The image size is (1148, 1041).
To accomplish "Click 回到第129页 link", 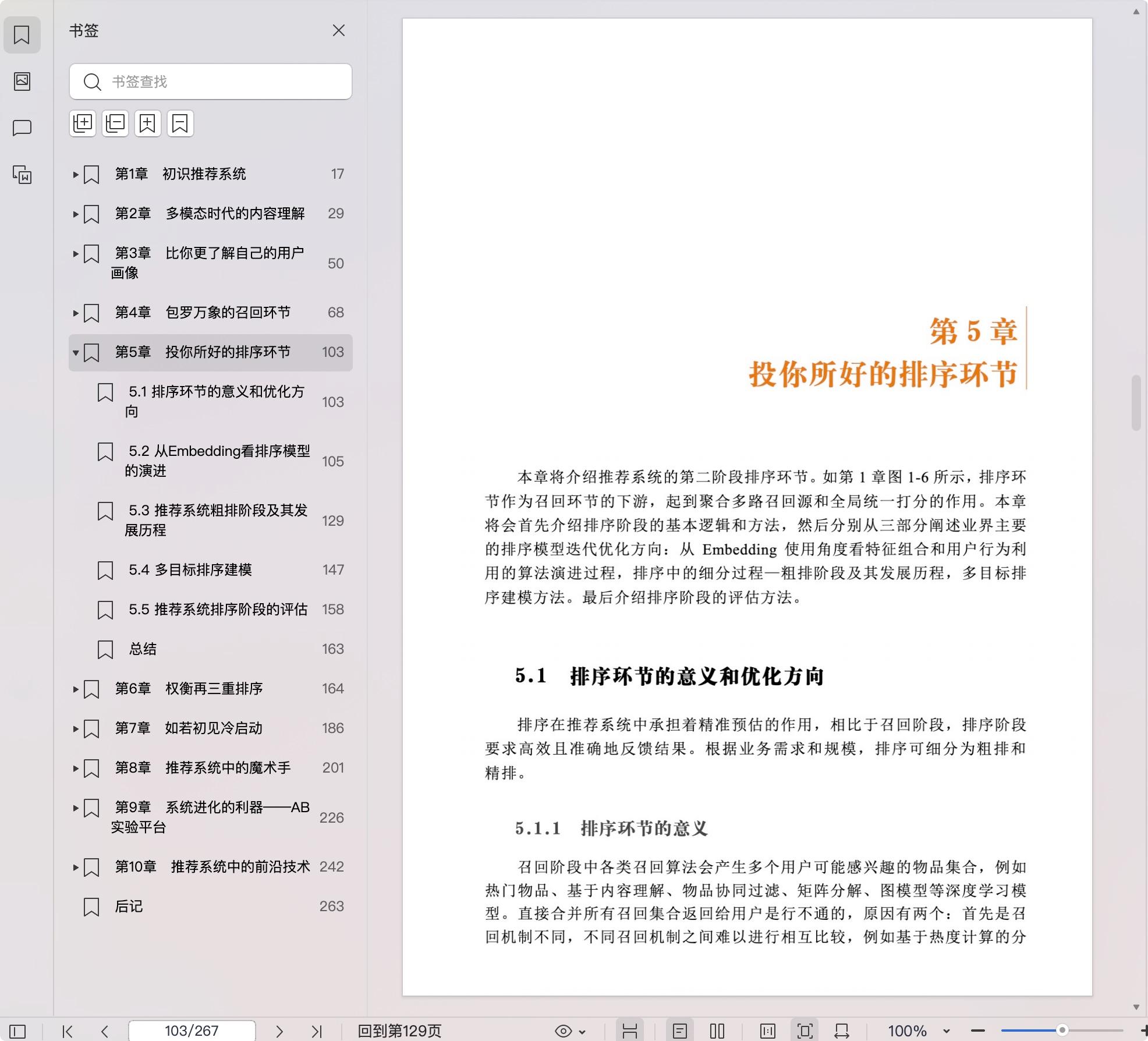I will tap(399, 1031).
